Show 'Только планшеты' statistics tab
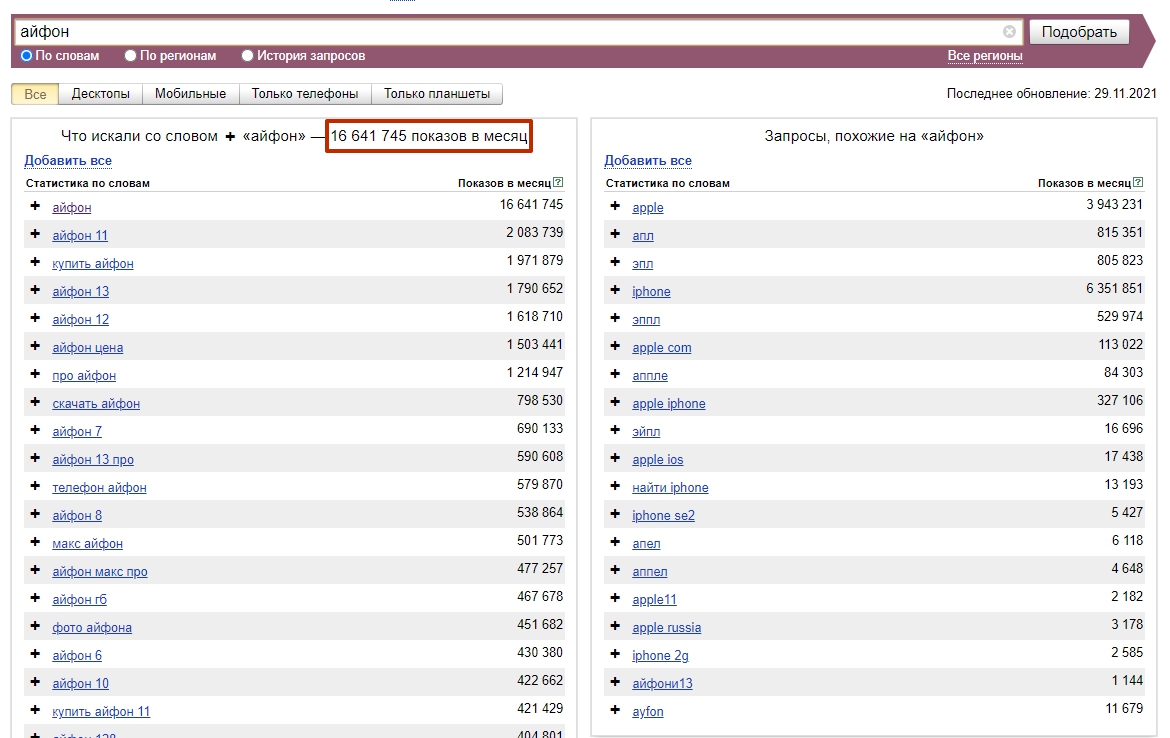Image resolution: width=1170 pixels, height=738 pixels. (437, 94)
